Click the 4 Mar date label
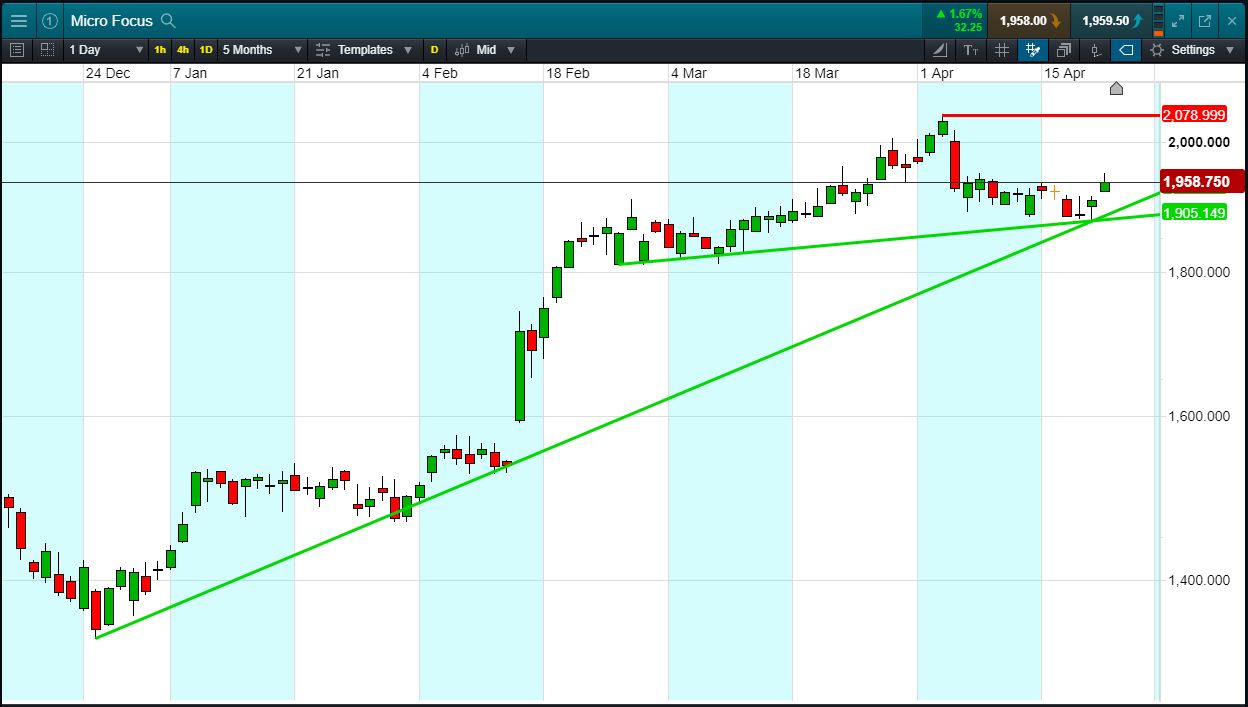 pyautogui.click(x=688, y=73)
